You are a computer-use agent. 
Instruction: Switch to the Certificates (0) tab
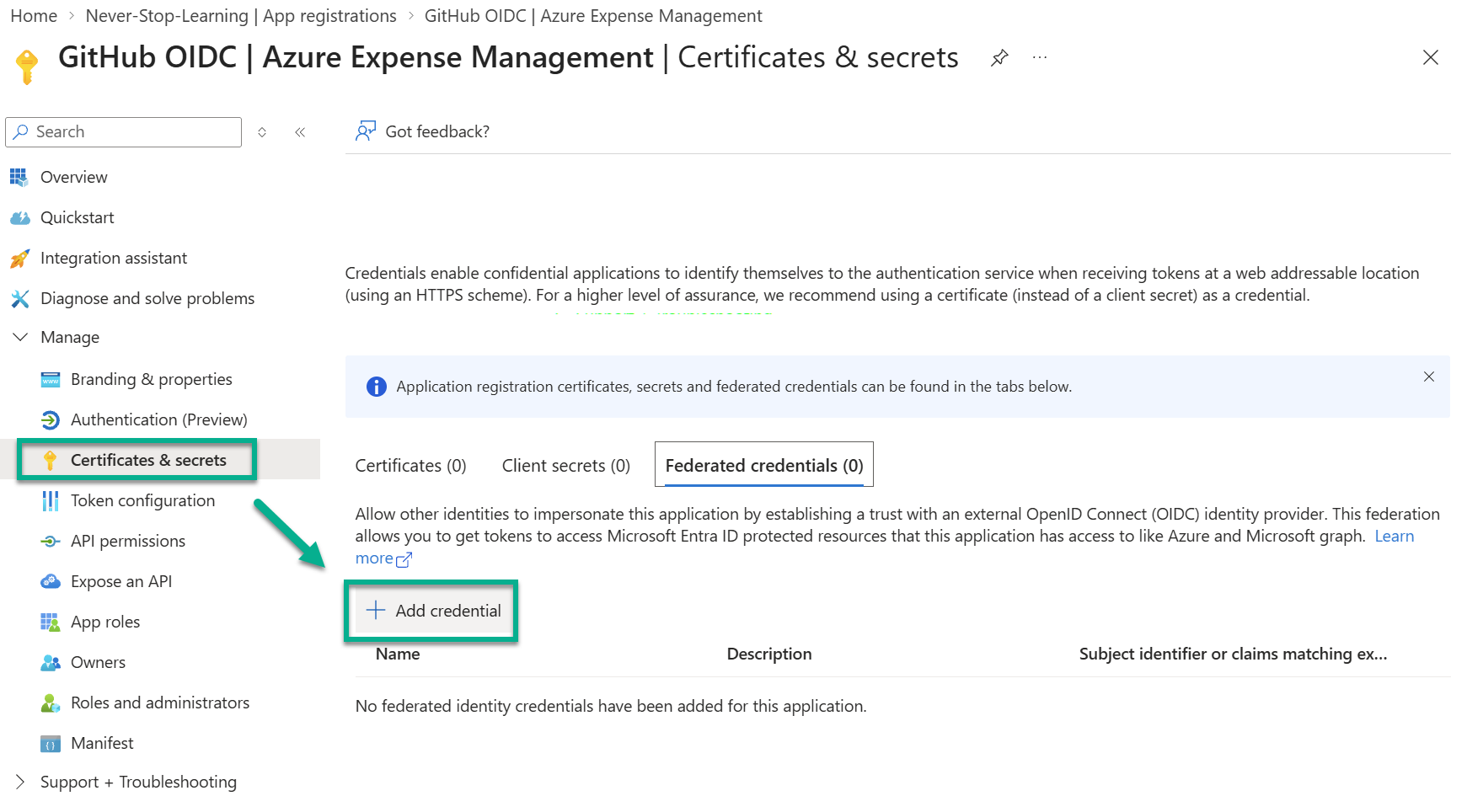(410, 466)
